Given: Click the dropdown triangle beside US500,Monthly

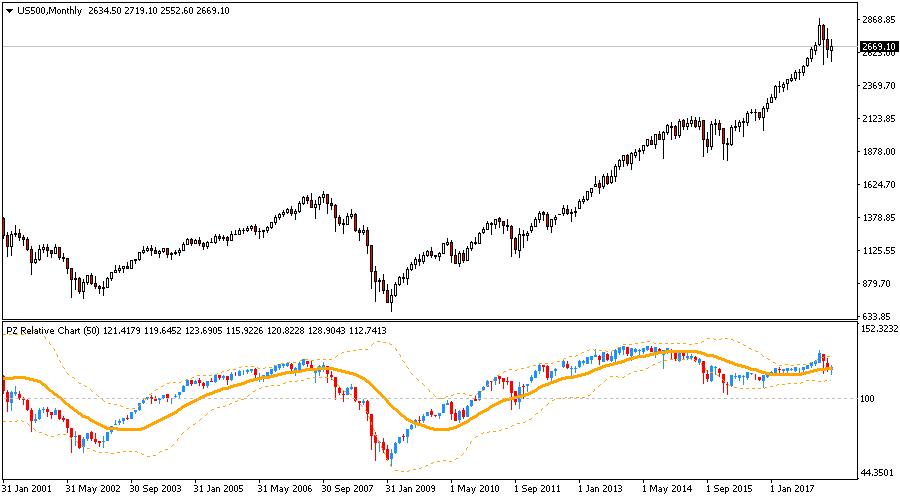Looking at the screenshot, I should point(9,10).
